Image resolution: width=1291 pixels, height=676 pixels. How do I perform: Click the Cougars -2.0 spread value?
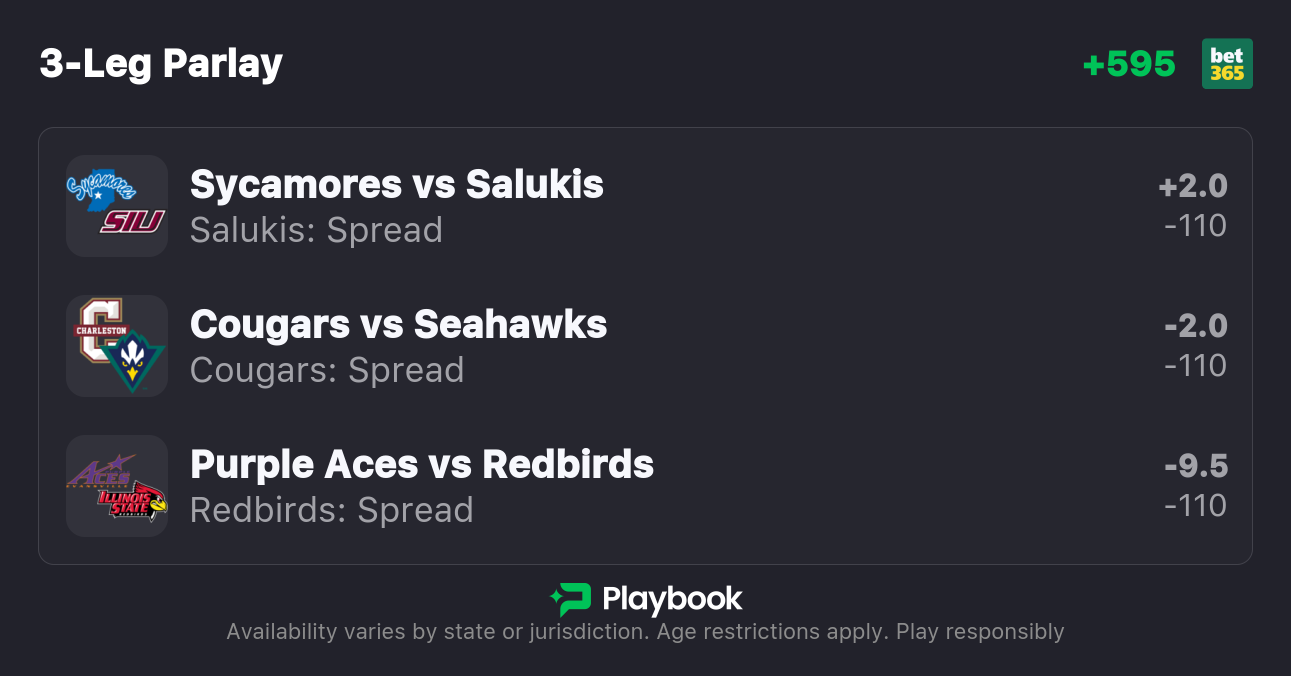(1195, 326)
